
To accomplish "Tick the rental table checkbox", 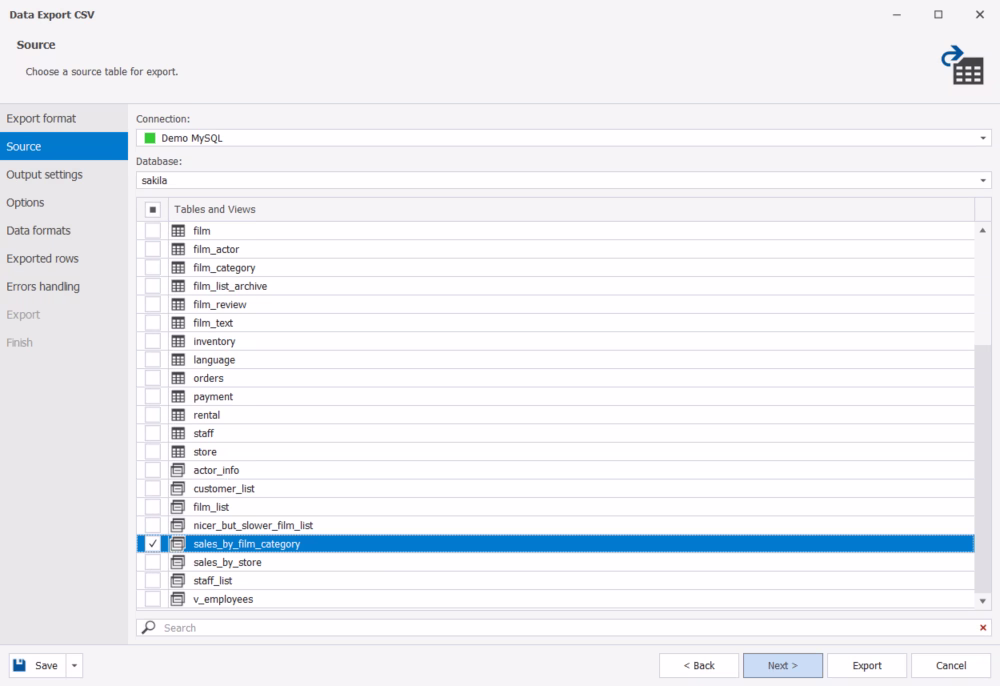I will (152, 415).
